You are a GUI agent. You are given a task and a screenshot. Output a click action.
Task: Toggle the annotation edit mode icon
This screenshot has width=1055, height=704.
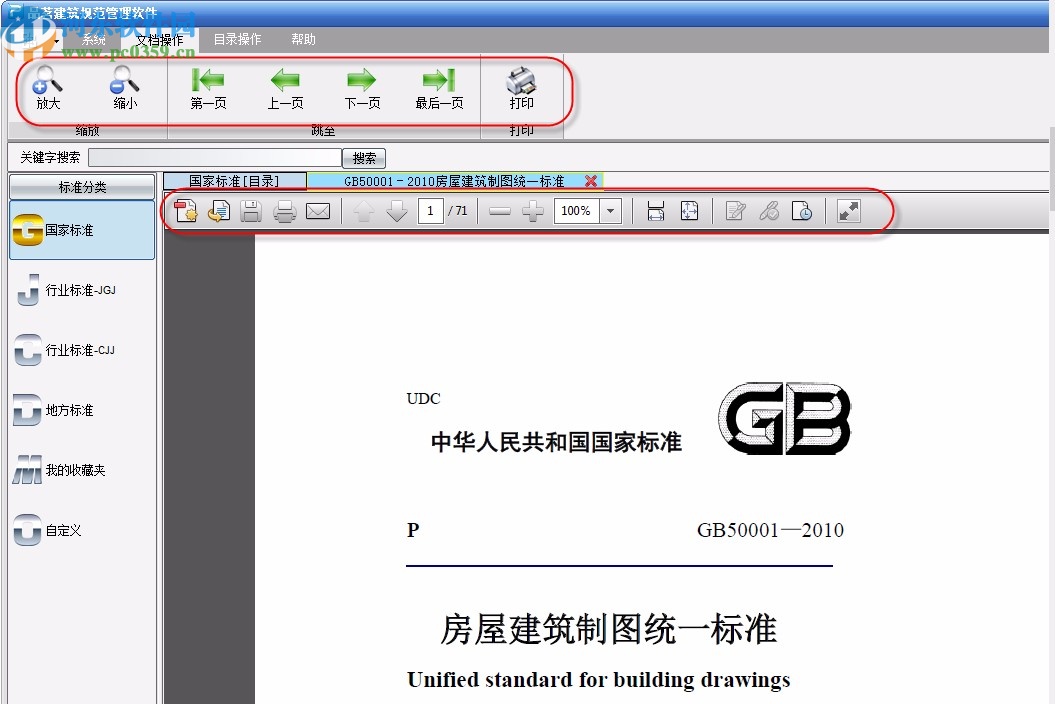coord(735,211)
